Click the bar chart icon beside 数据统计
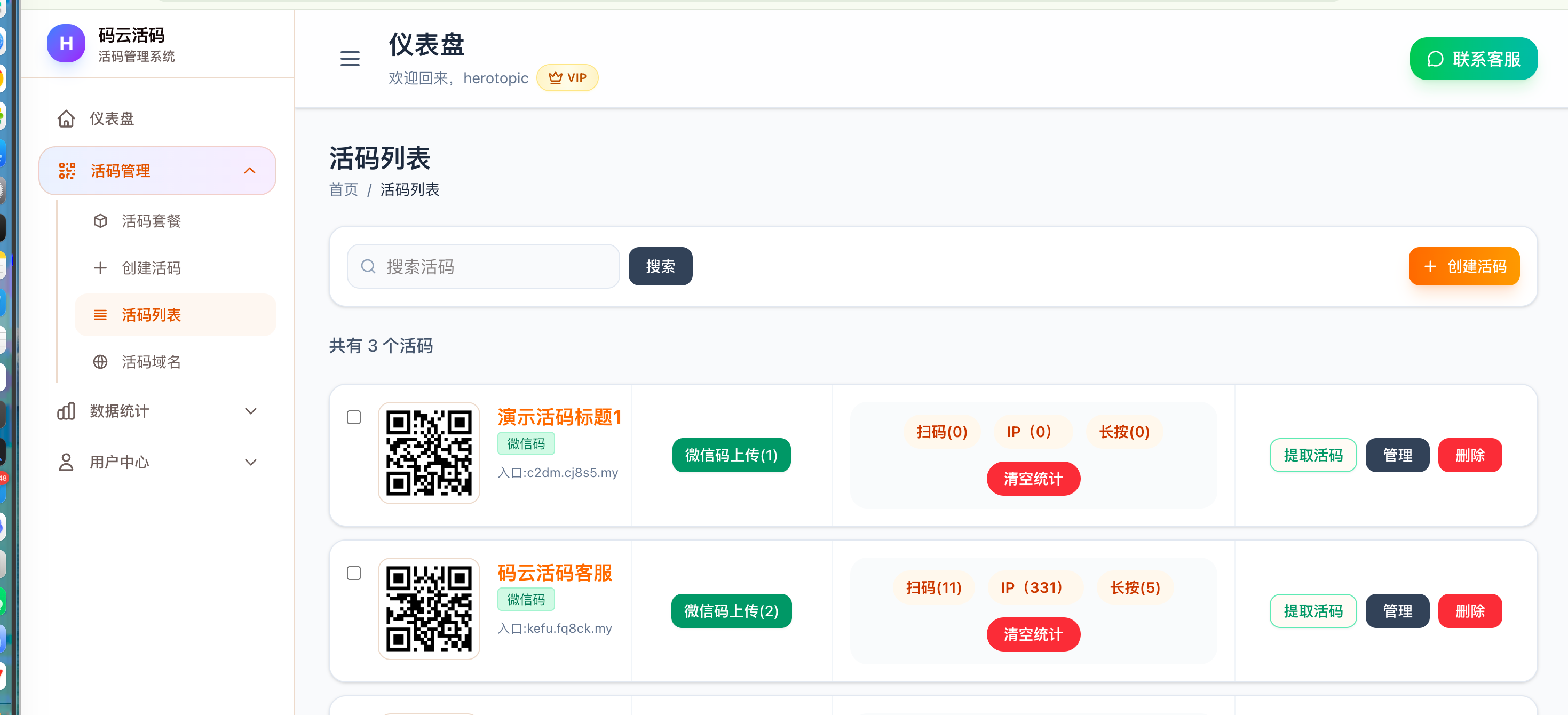The width and height of the screenshot is (1568, 715). pyautogui.click(x=66, y=411)
